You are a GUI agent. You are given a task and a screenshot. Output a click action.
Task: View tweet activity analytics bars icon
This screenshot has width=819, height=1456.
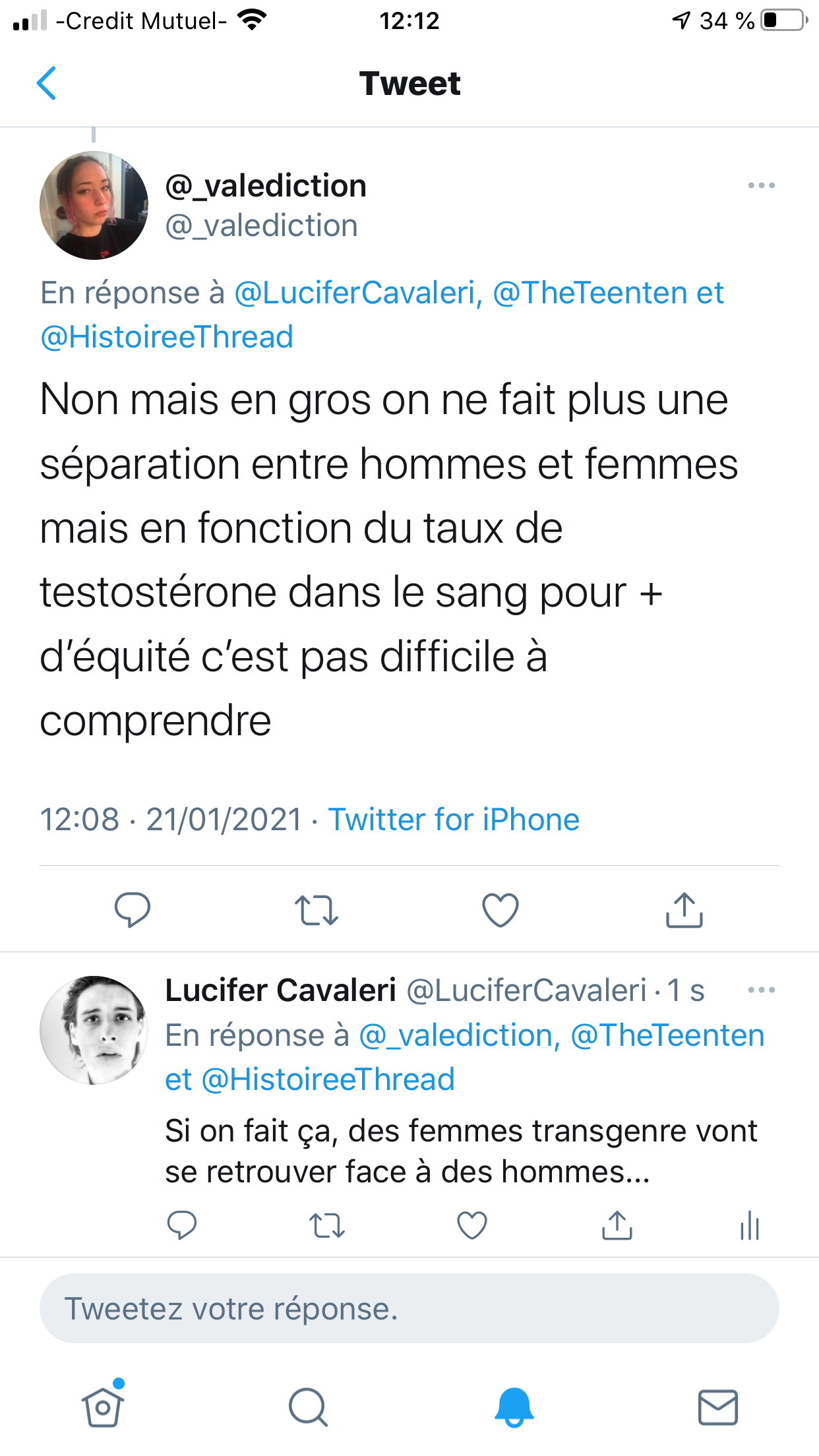pyautogui.click(x=750, y=1226)
